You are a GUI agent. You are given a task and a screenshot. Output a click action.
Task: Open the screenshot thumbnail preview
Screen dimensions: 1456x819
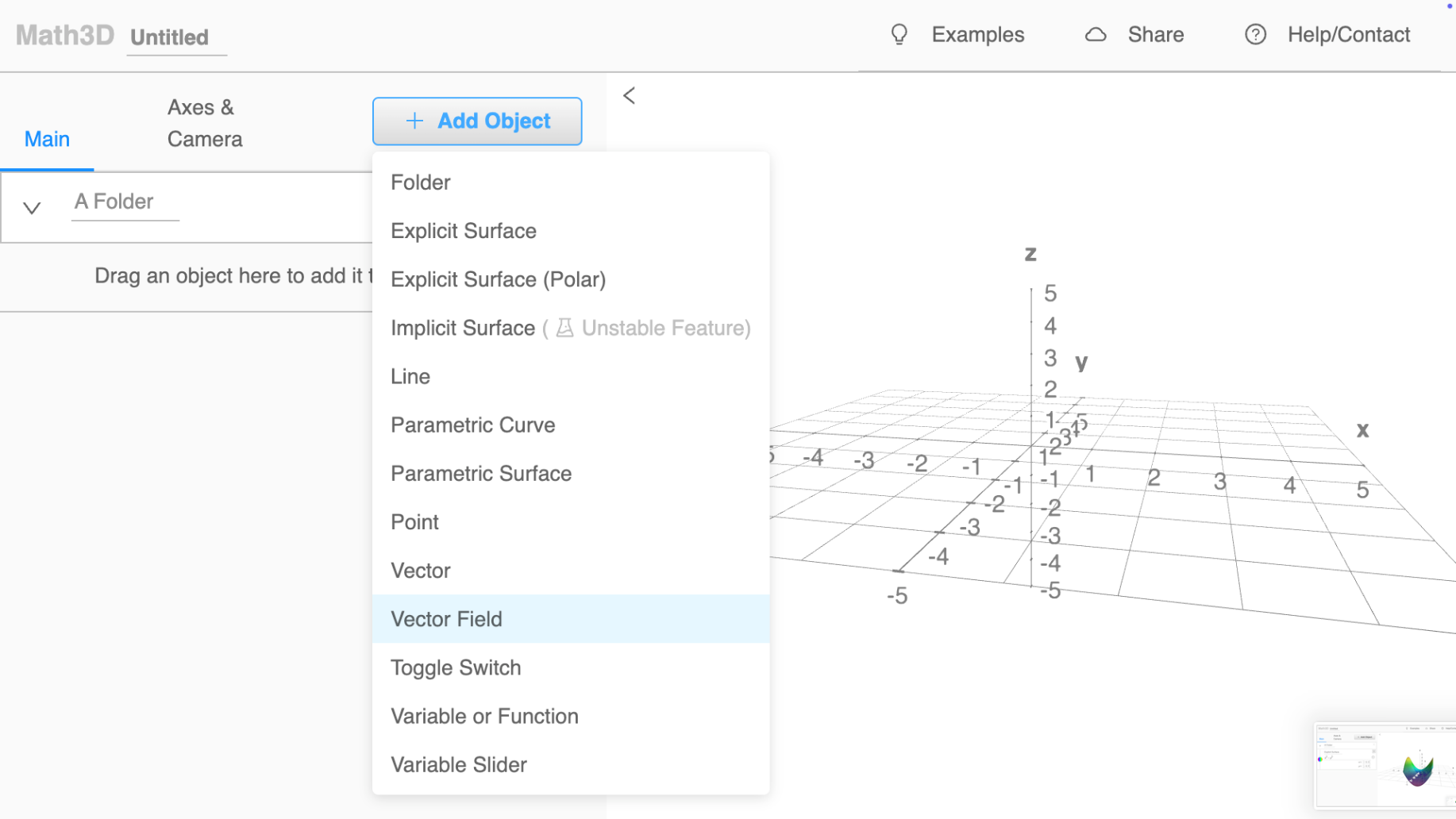pyautogui.click(x=1385, y=765)
